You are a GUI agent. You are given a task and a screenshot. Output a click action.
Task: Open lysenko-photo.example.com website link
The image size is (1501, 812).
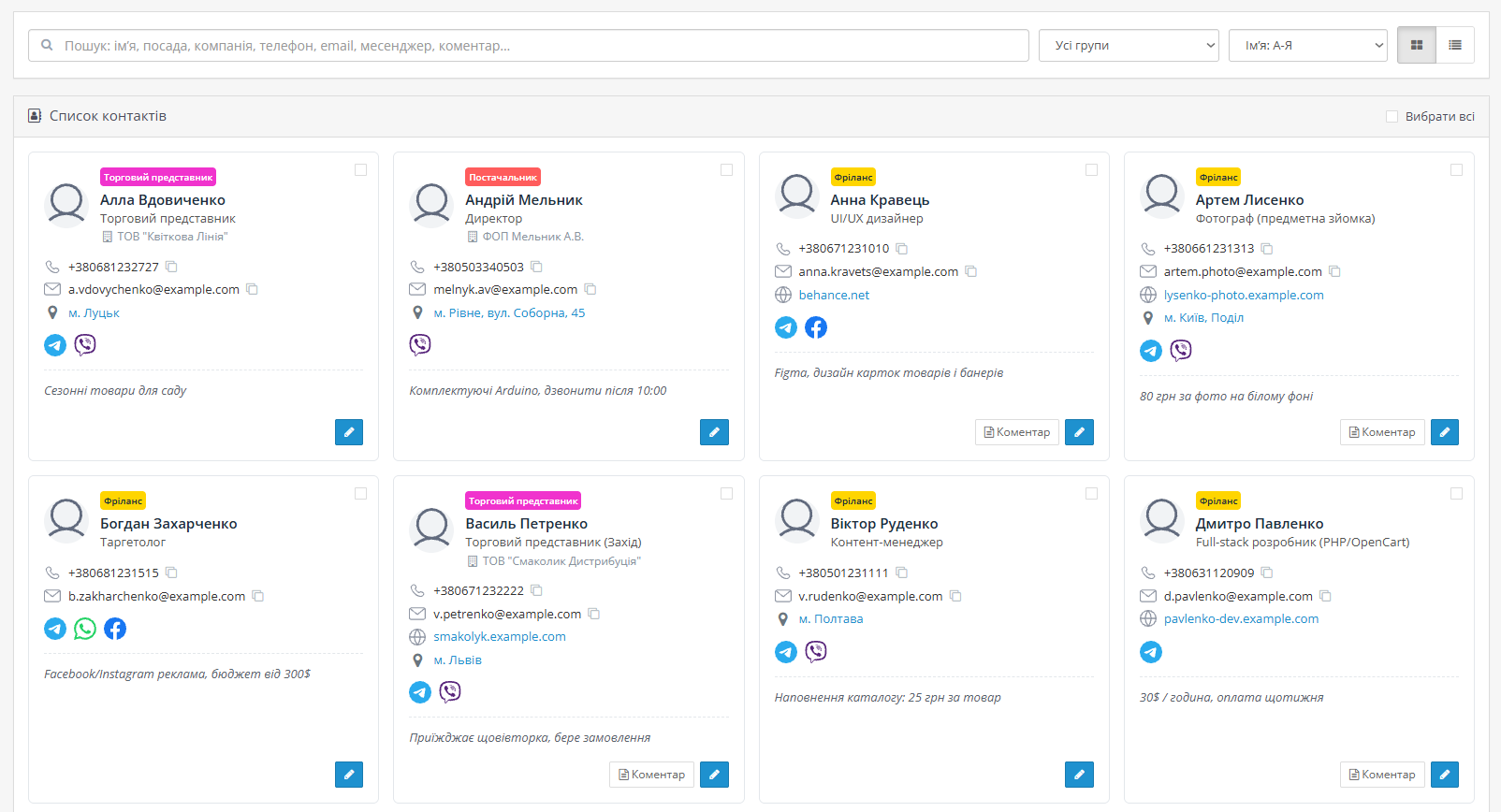(1244, 295)
